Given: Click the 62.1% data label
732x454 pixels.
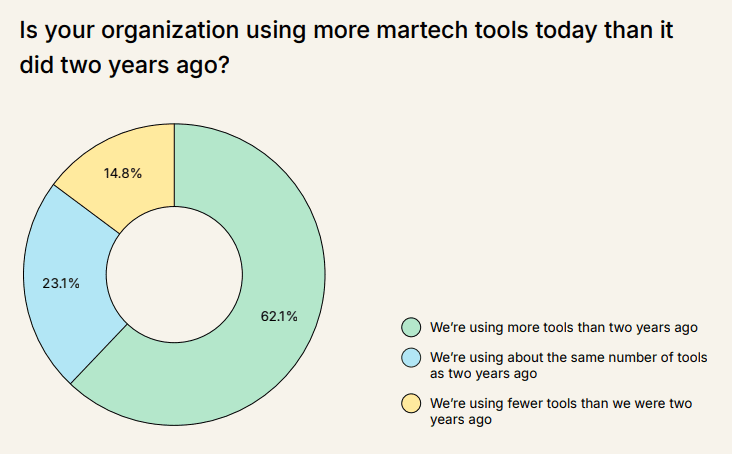Looking at the screenshot, I should tap(279, 317).
